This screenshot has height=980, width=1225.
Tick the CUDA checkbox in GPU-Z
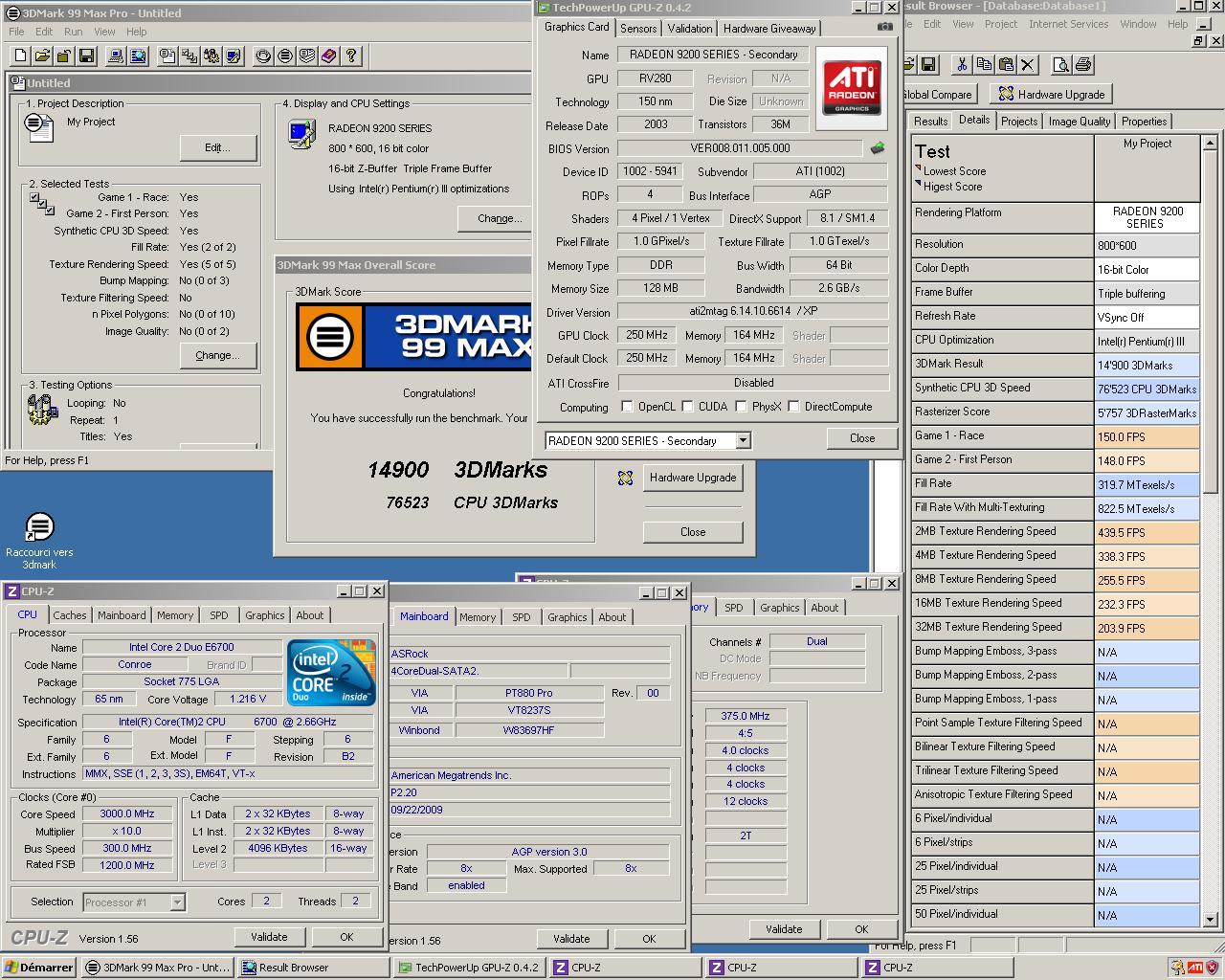[687, 407]
